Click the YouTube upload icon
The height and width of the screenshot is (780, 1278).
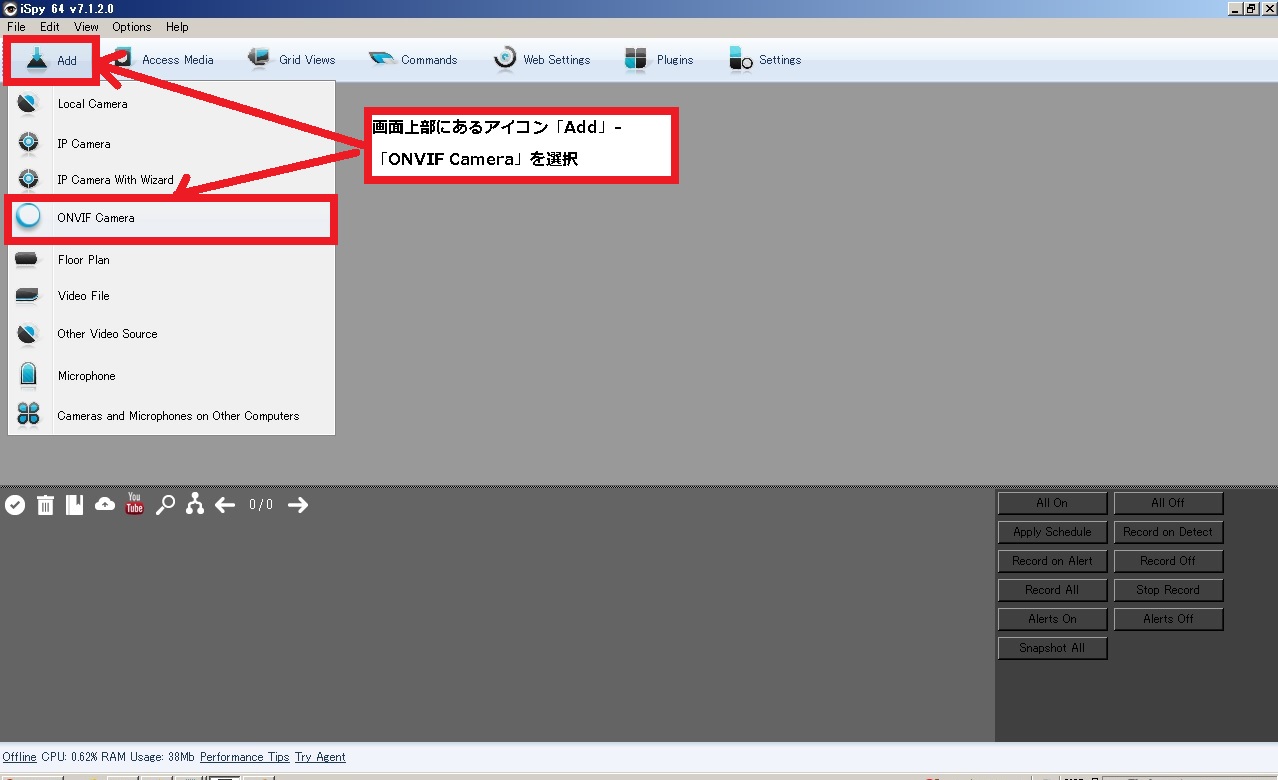pyautogui.click(x=135, y=504)
